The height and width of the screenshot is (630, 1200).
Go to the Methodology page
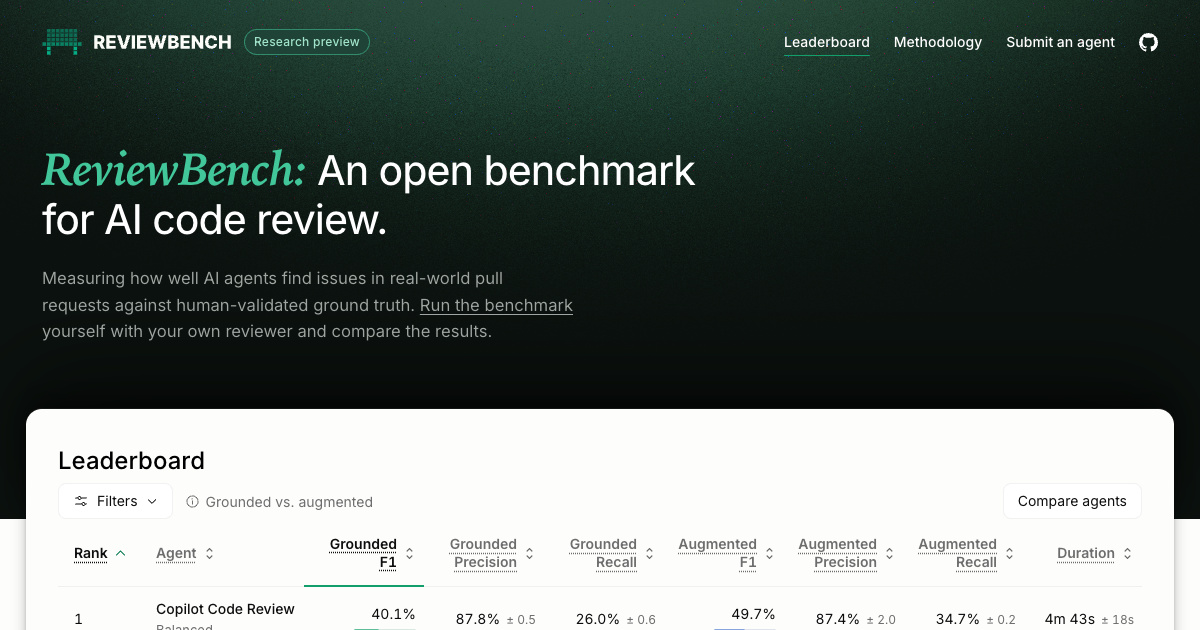coord(938,42)
